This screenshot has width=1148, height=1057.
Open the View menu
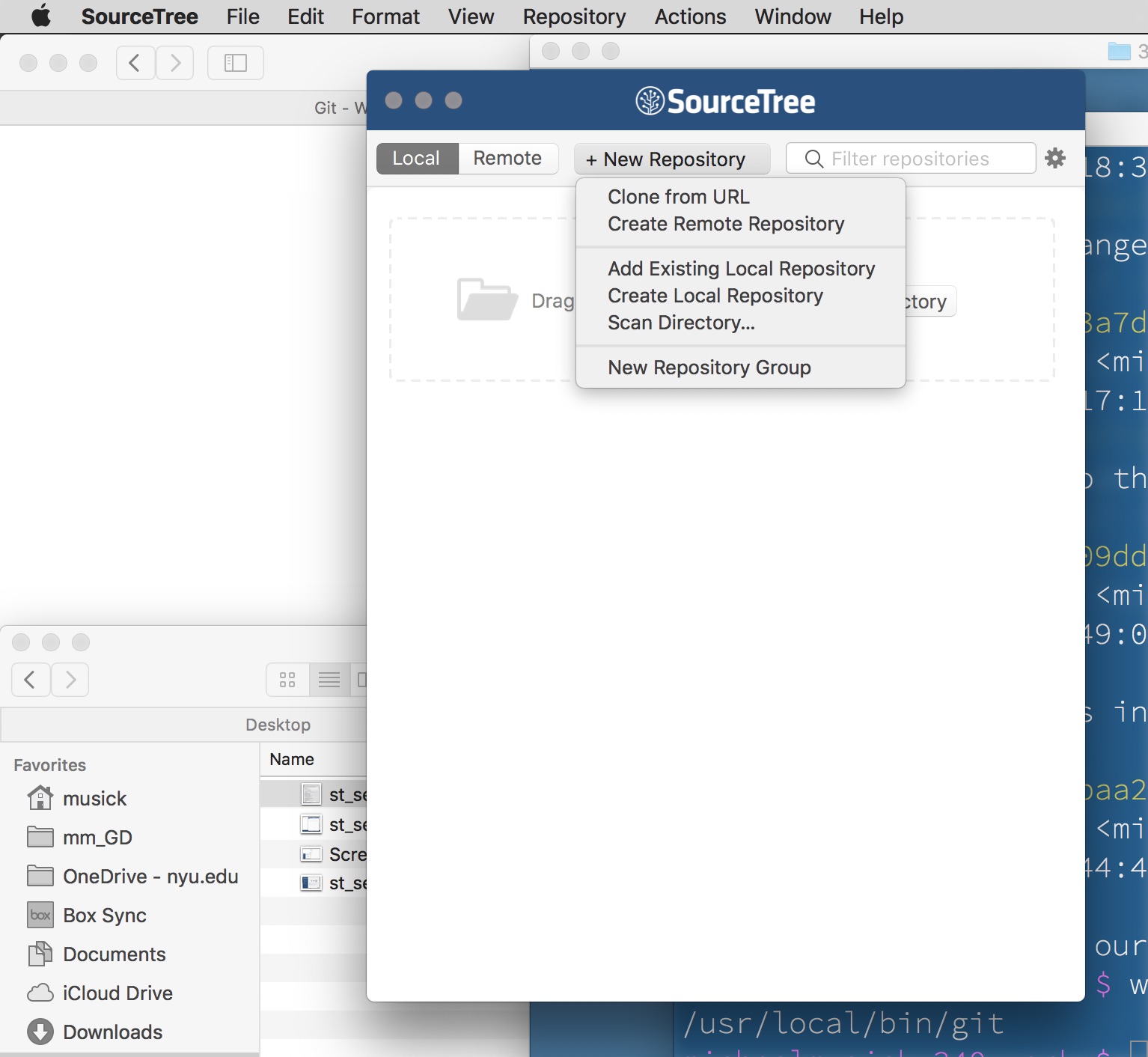[471, 16]
